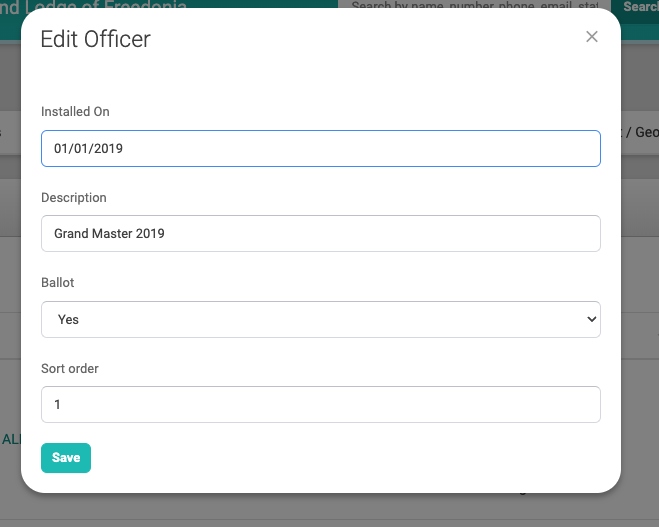Open the Grand Lodge of Freedonia title
The height and width of the screenshot is (527, 659).
(93, 5)
